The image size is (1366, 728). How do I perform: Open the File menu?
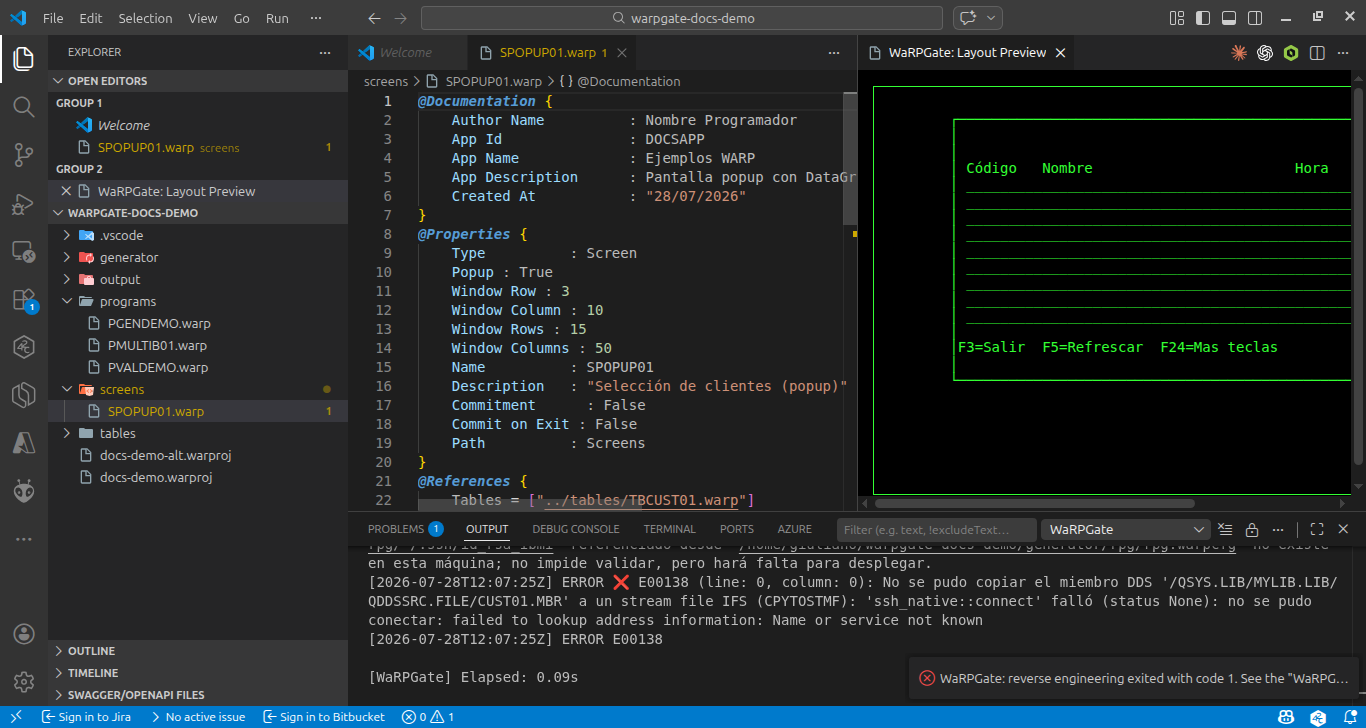(x=53, y=18)
